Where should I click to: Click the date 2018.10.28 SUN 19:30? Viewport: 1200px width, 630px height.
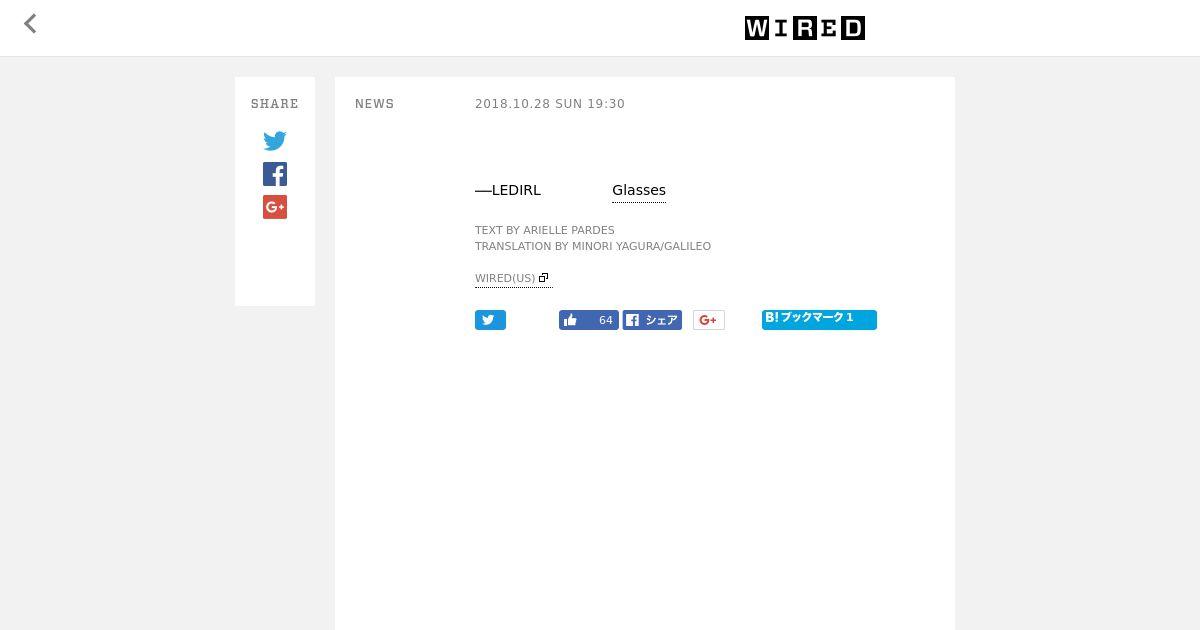tap(550, 104)
